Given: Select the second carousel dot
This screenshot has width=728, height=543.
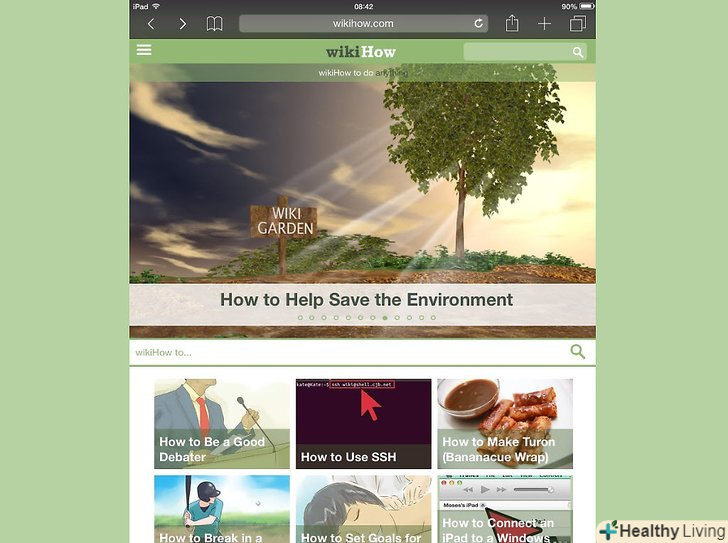Looking at the screenshot, I should pyautogui.click(x=312, y=318).
